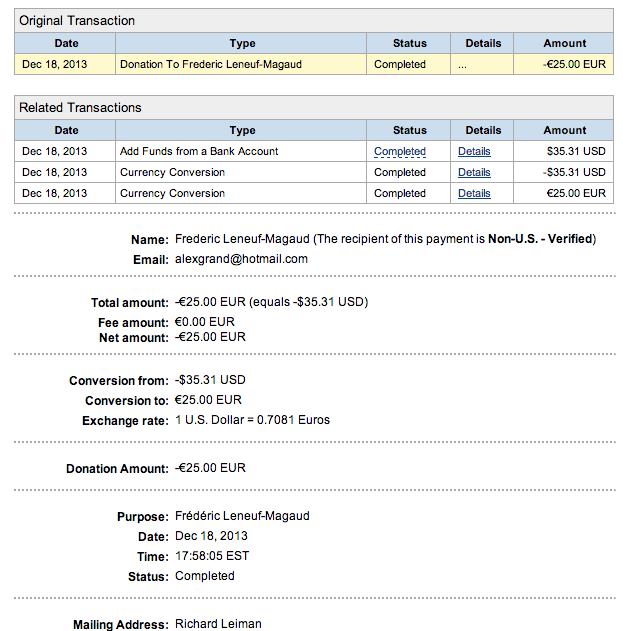Click Details header in Related Transactions table
623x631 pixels.
click(483, 131)
